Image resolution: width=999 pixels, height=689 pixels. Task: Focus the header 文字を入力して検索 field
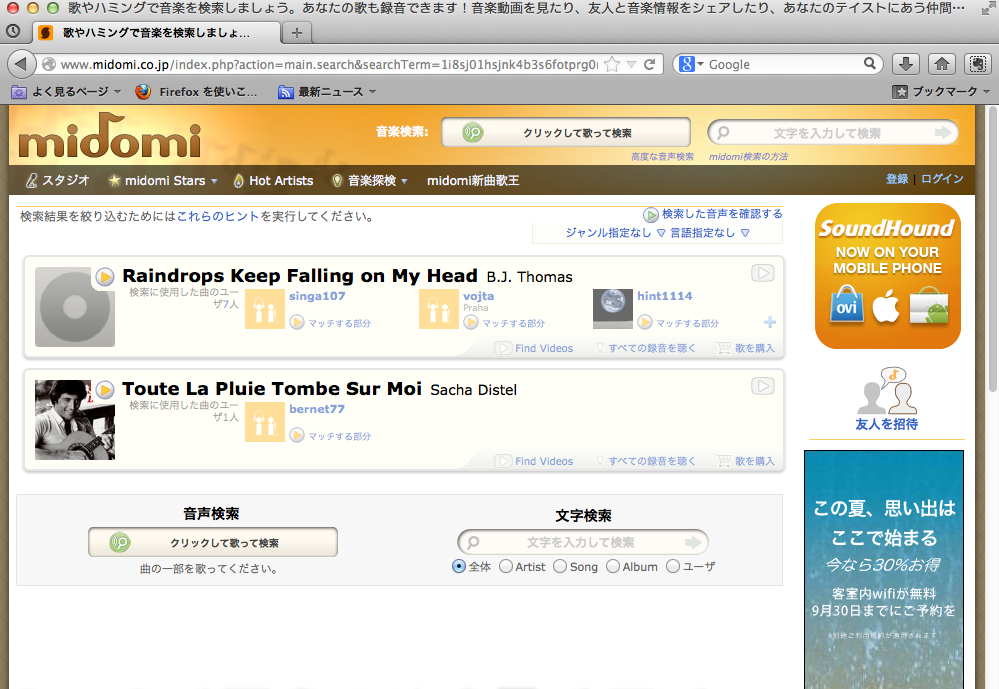833,133
